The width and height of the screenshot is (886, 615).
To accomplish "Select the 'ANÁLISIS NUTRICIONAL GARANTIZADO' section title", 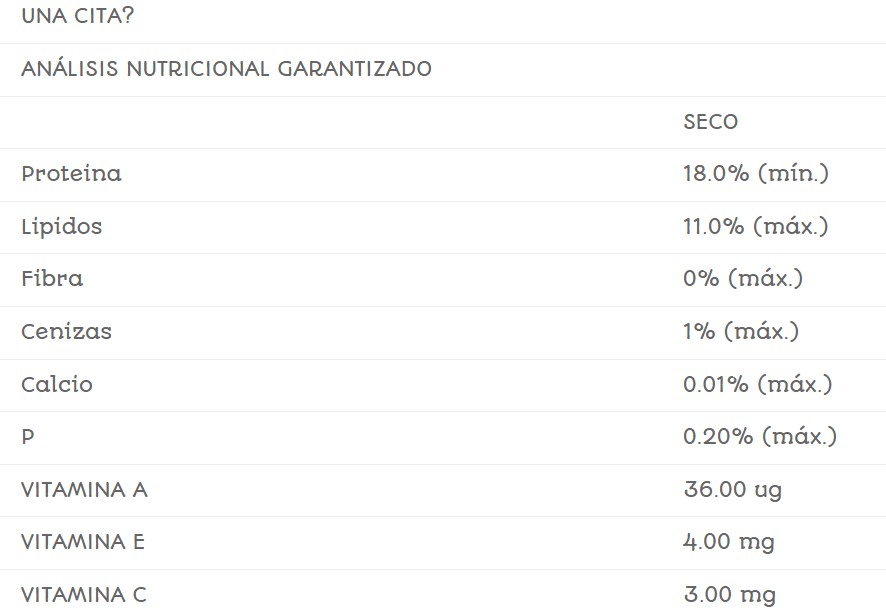I will 226,69.
